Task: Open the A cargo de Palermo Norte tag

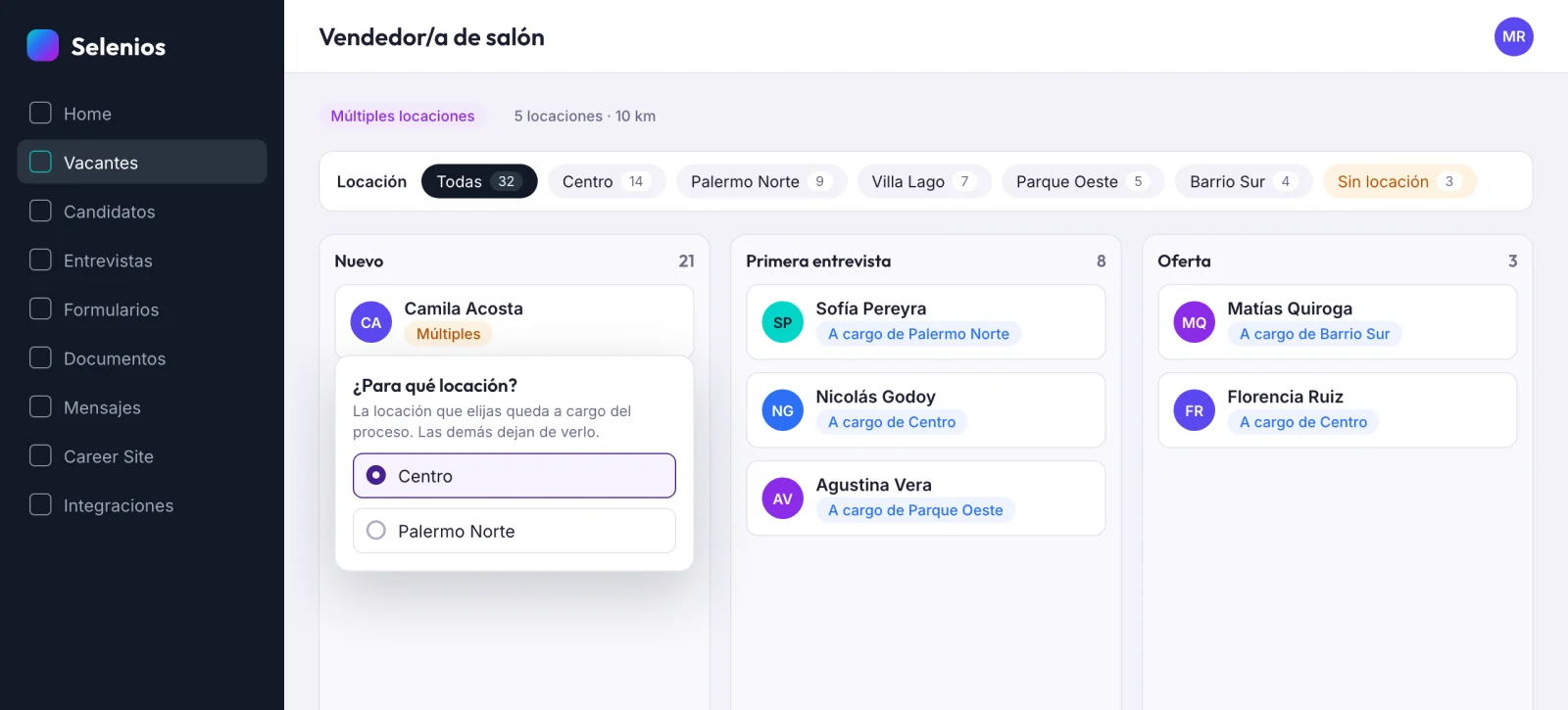Action: coord(918,334)
